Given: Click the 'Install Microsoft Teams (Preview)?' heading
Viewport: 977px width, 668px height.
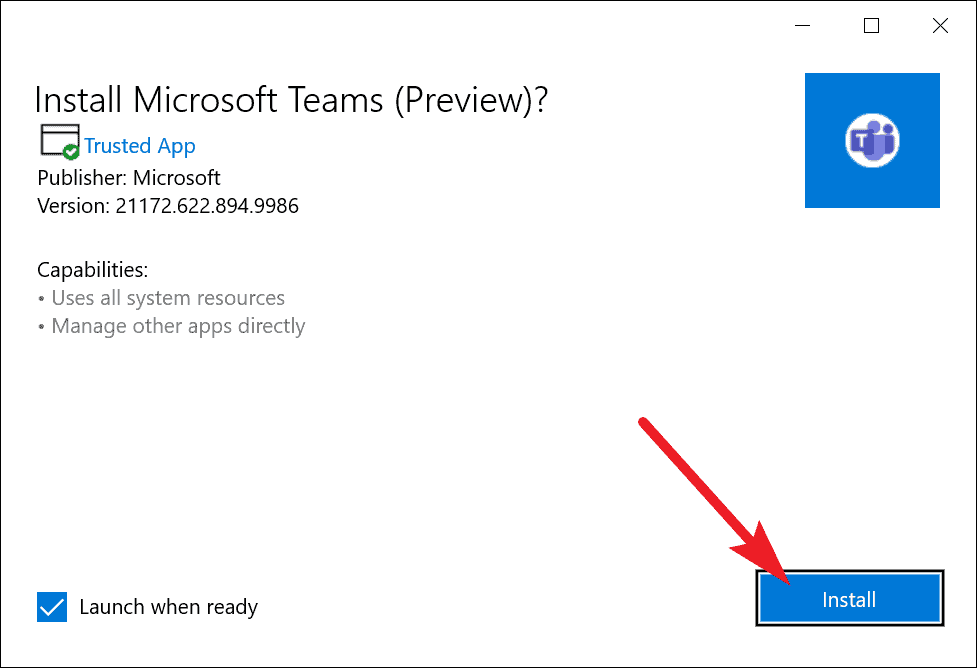Looking at the screenshot, I should [x=291, y=100].
